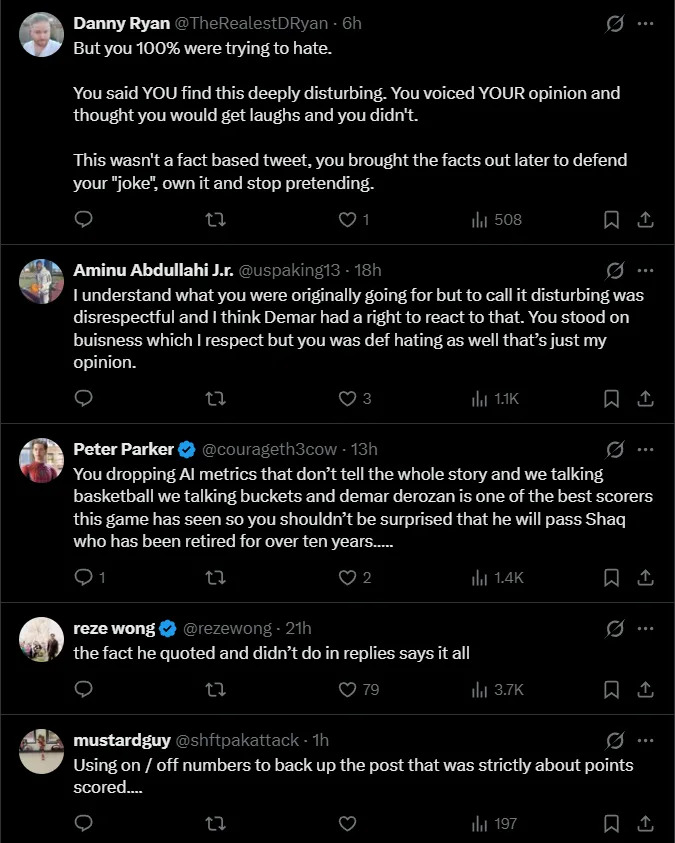Image resolution: width=675 pixels, height=843 pixels.
Task: Reply to mustardguy's tweet
Action: pyautogui.click(x=83, y=824)
